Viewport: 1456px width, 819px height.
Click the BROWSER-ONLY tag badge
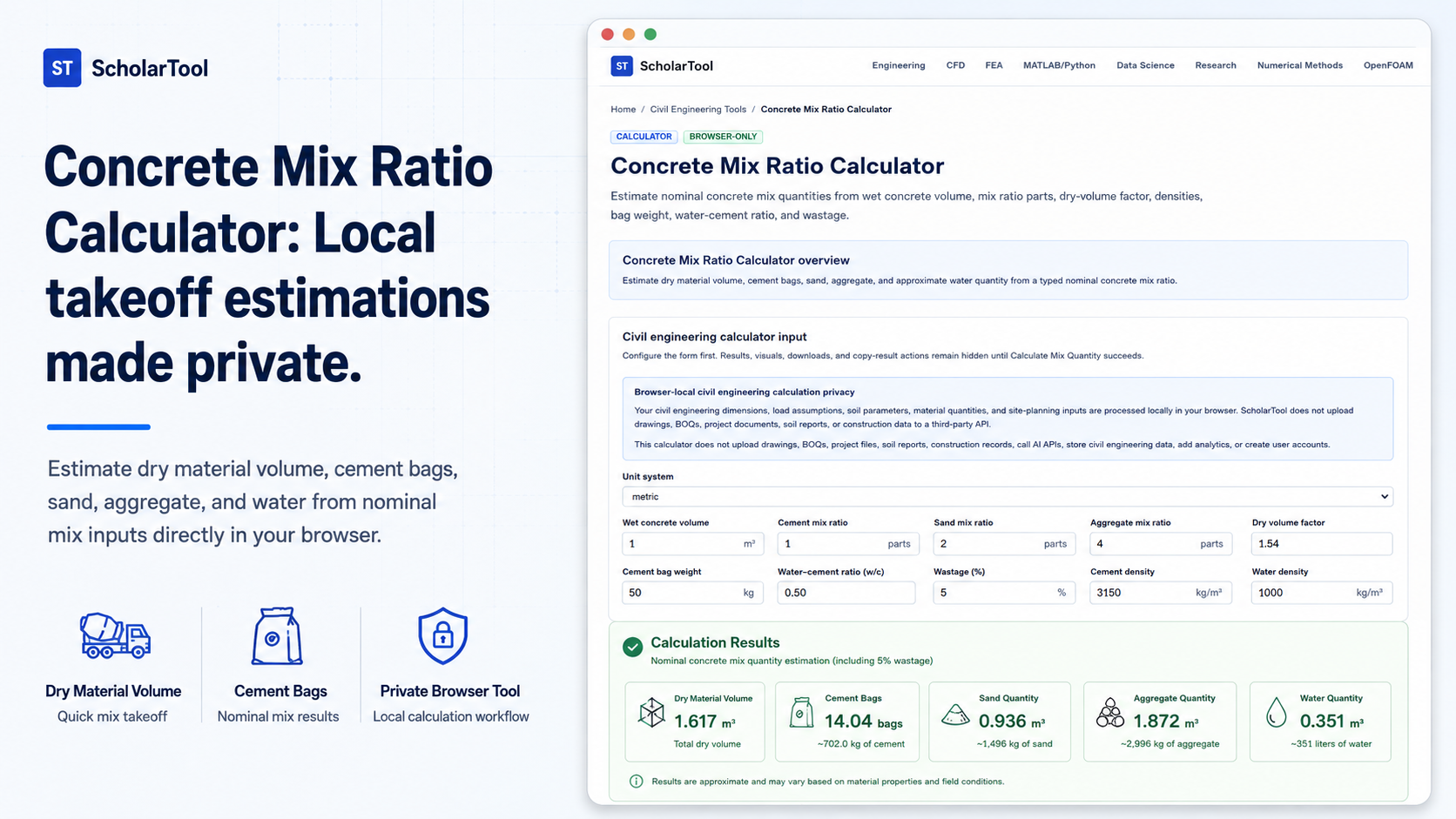click(723, 137)
